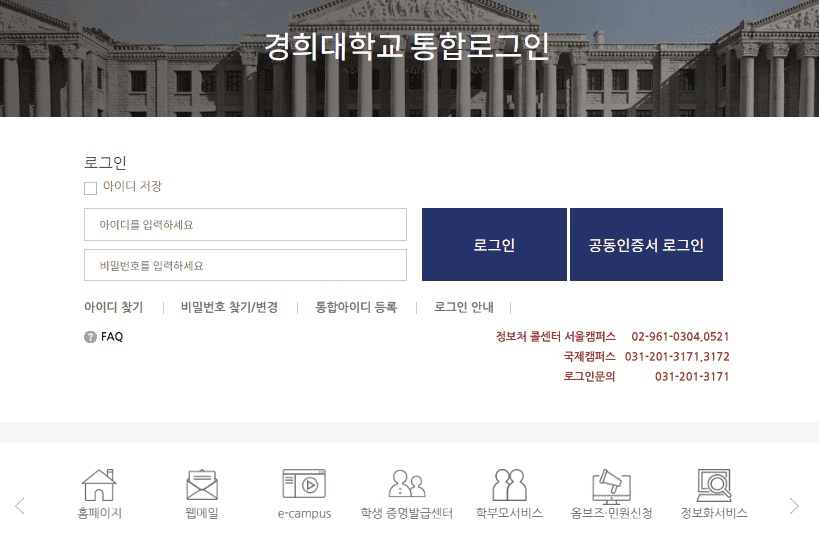Viewport: 819px width, 550px height.
Task: Open the 홈페이지 house icon
Action: (x=99, y=485)
